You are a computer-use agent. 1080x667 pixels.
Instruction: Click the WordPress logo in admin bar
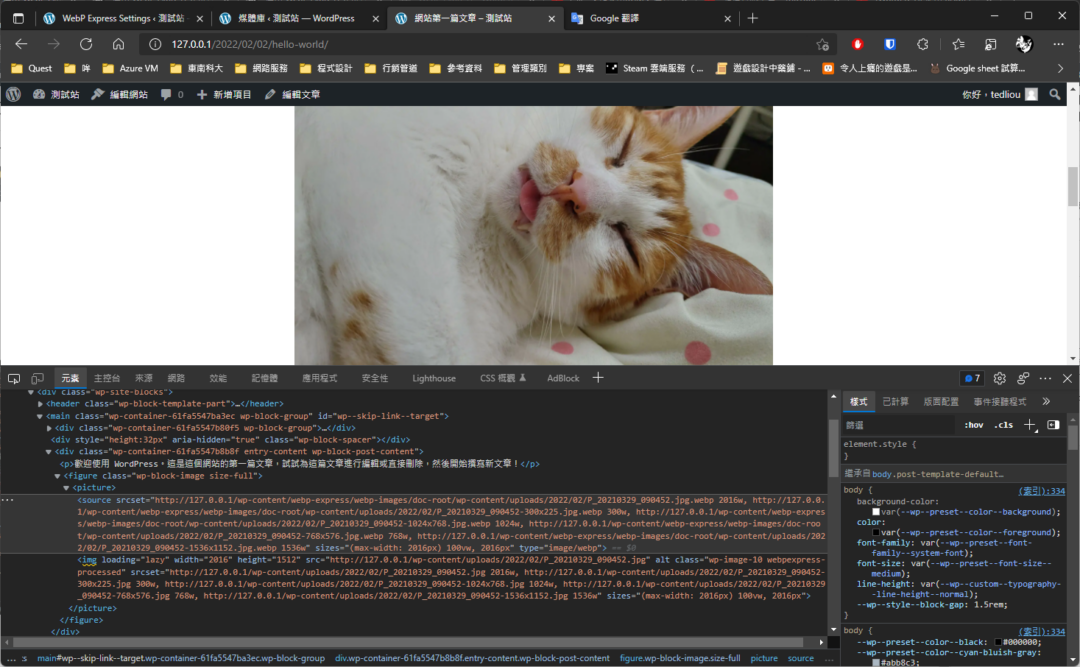pyautogui.click(x=14, y=94)
